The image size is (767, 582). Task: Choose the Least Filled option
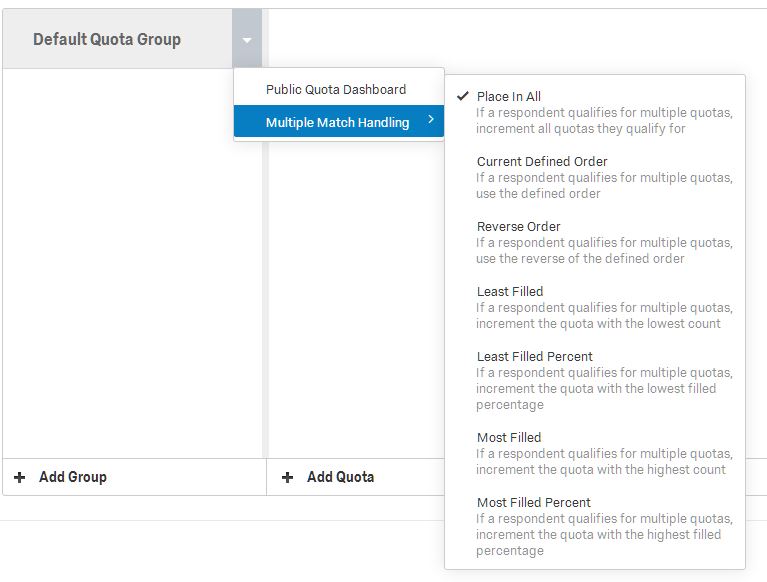510,292
